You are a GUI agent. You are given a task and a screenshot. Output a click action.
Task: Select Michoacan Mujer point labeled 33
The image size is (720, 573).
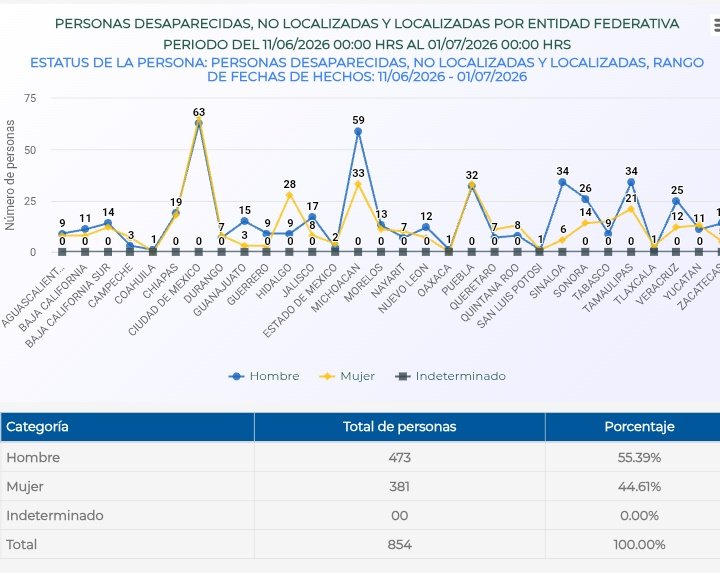(x=358, y=185)
